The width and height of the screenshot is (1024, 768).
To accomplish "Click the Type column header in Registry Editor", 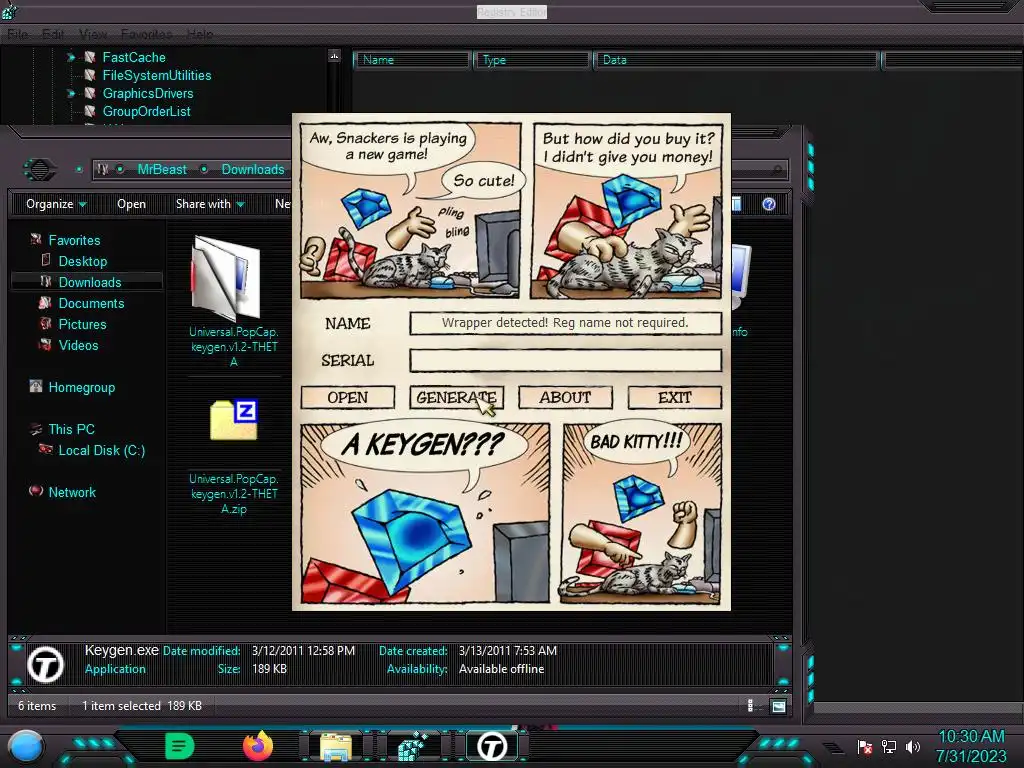I will click(532, 60).
